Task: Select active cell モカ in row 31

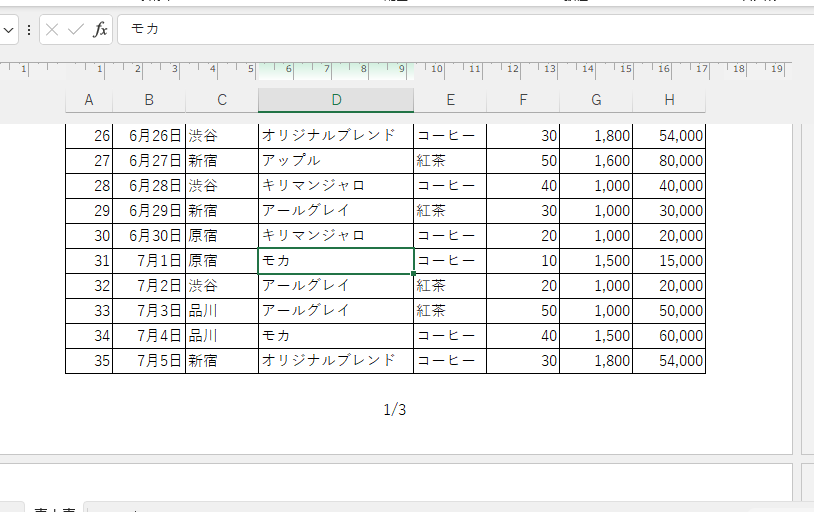Action: pyautogui.click(x=336, y=261)
